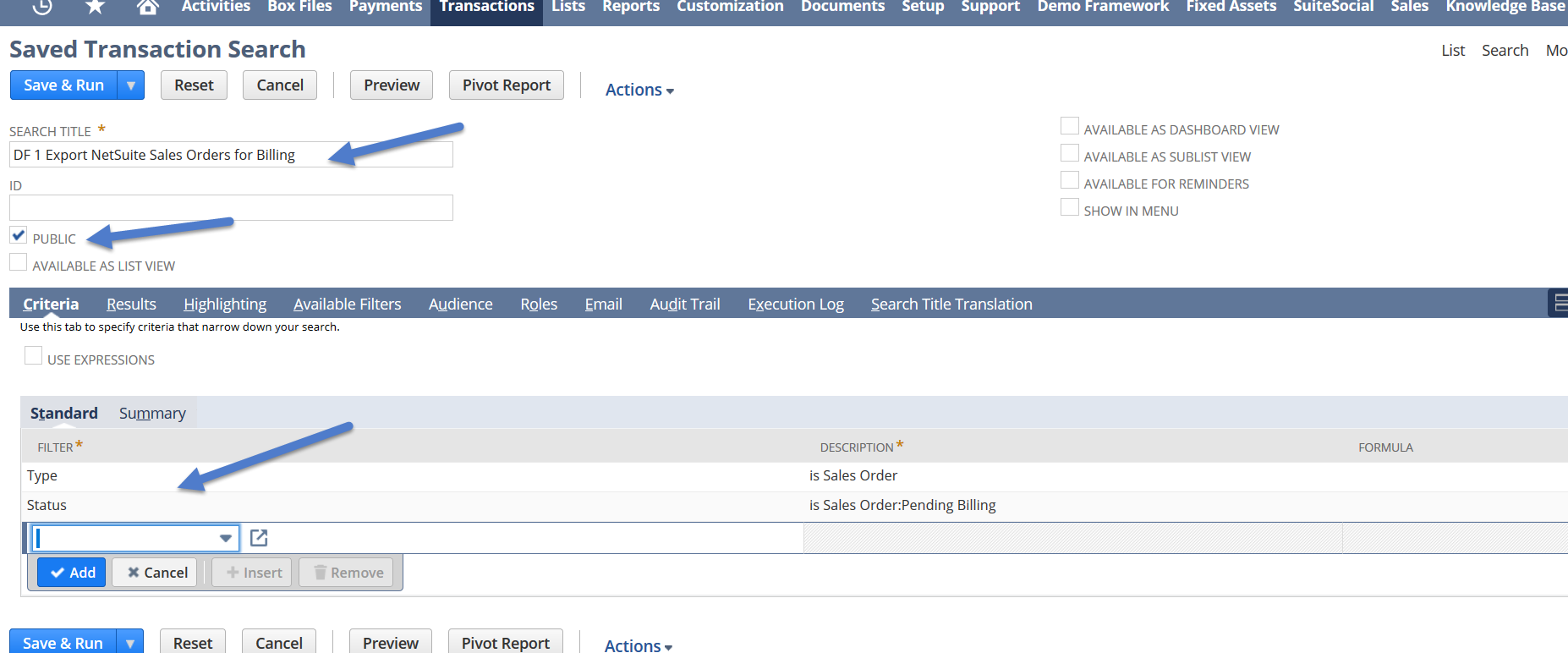Open the filter pop-out window icon
The height and width of the screenshot is (653, 1568).
tap(259, 538)
